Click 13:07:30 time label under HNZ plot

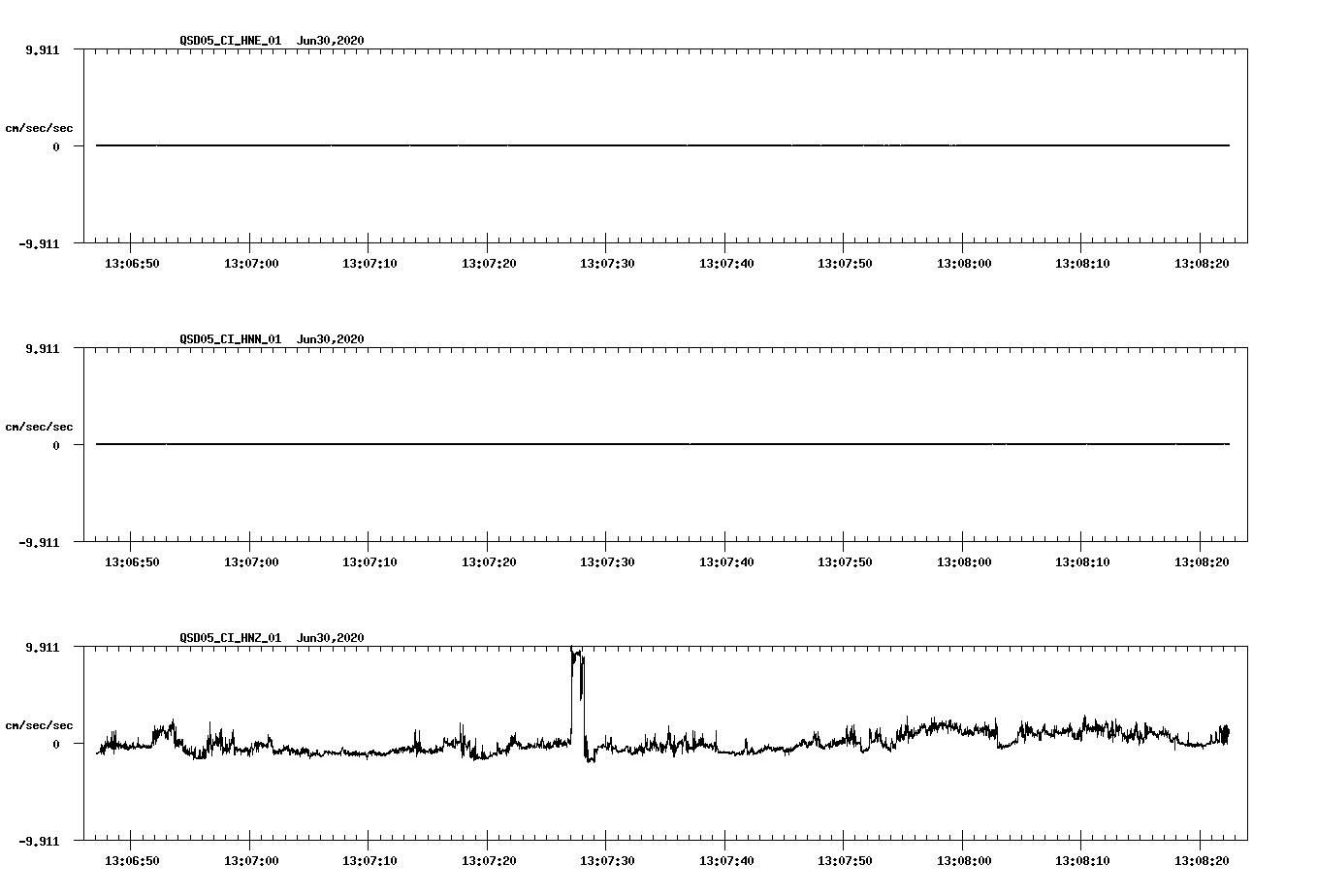[607, 861]
